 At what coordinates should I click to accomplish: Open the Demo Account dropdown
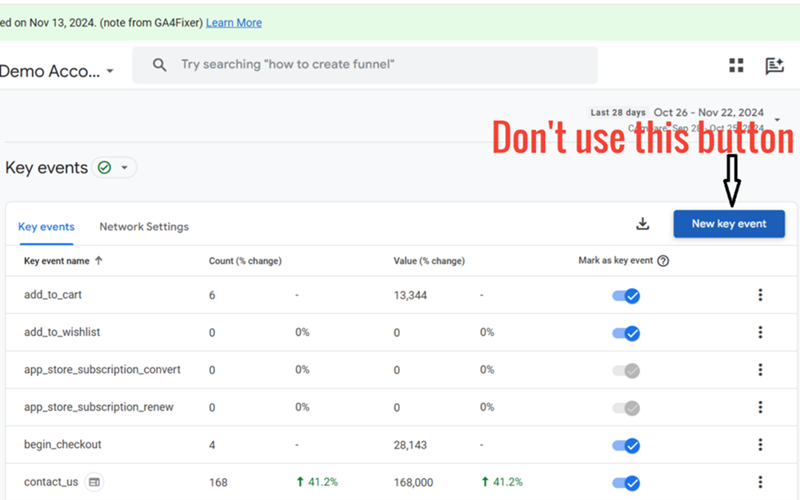pos(56,71)
